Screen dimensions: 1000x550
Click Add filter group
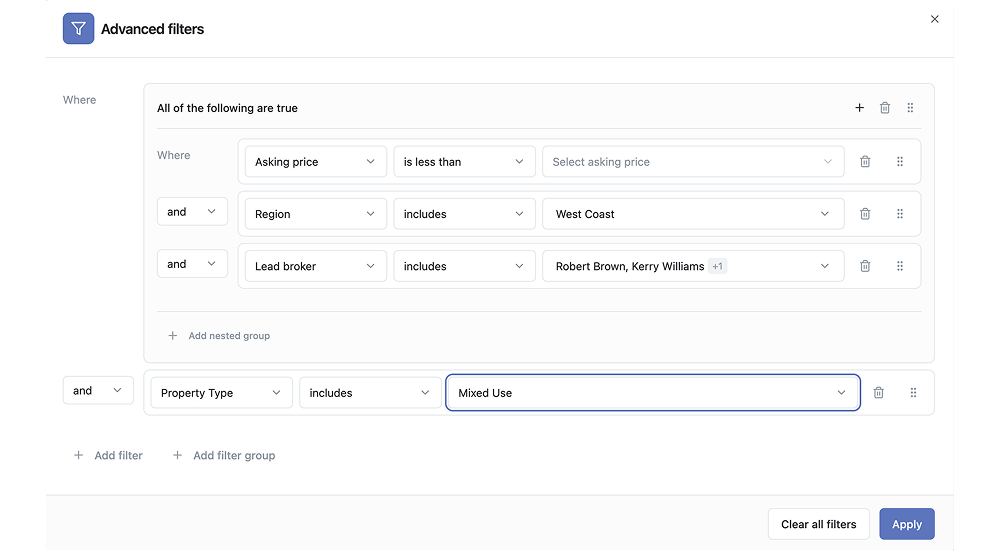click(x=224, y=456)
